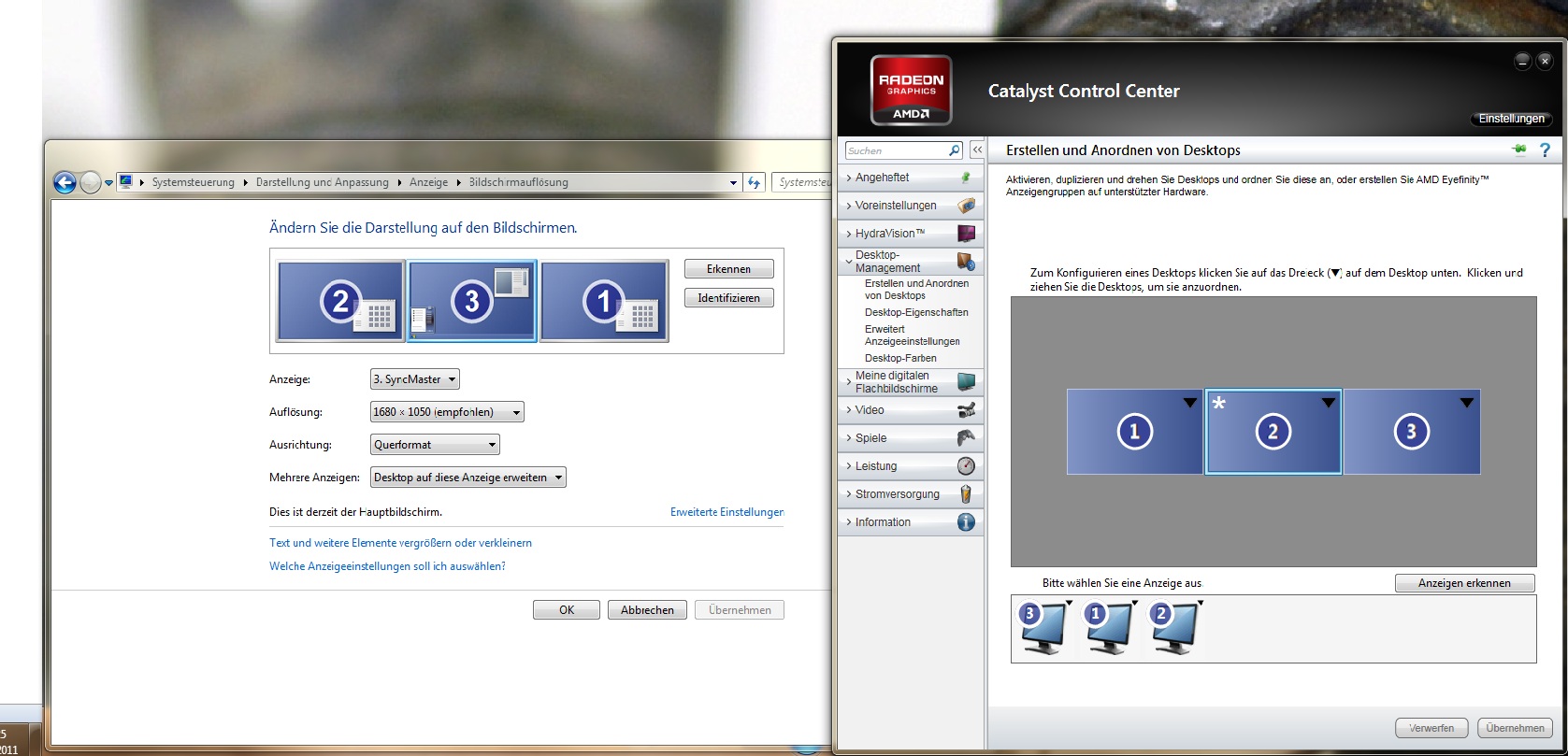The width and height of the screenshot is (1568, 756).
Task: Open address bar history dropdown arrow
Action: [x=733, y=183]
